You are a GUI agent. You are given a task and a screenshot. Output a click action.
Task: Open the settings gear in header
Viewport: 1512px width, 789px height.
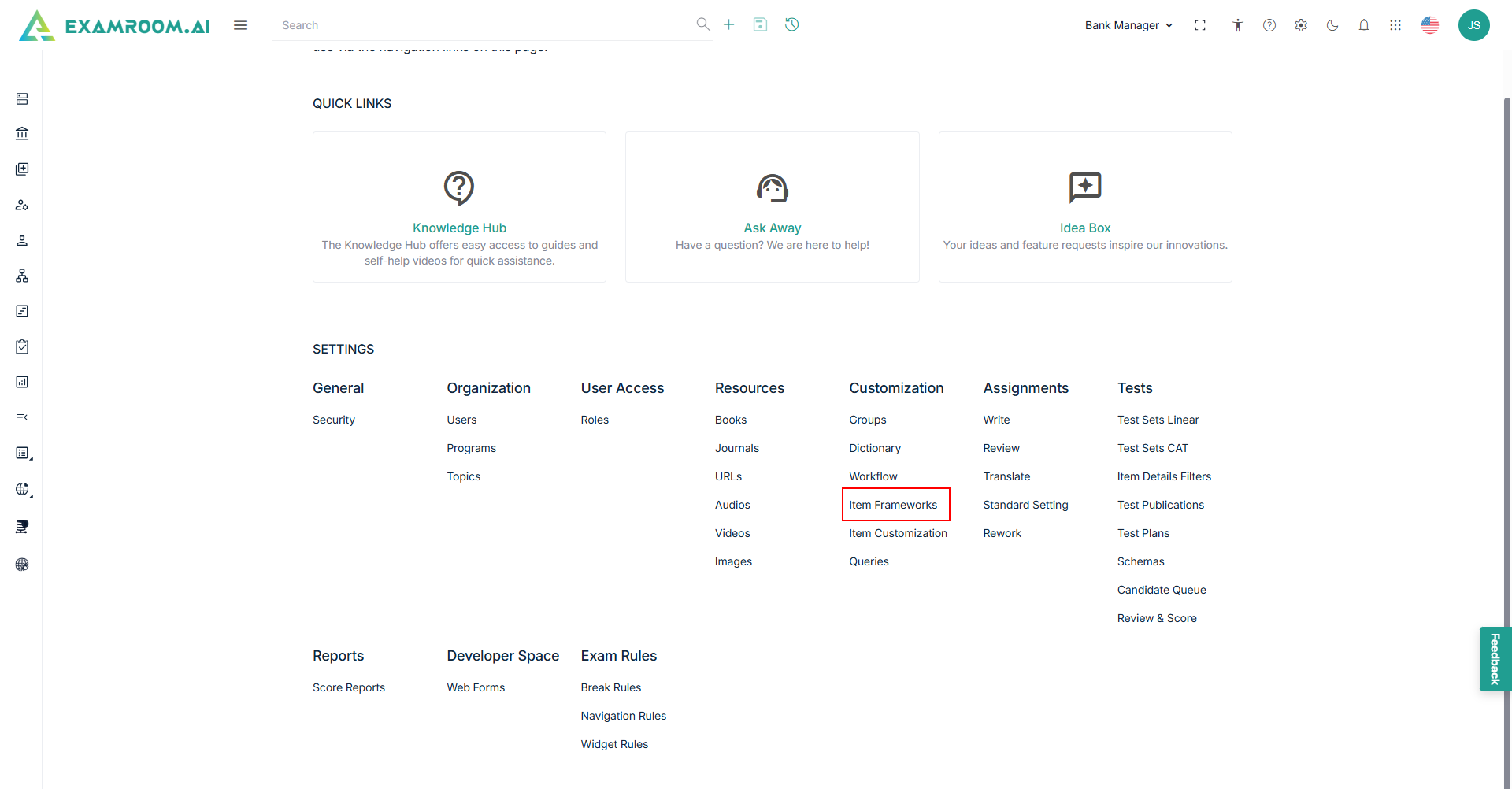pyautogui.click(x=1301, y=25)
